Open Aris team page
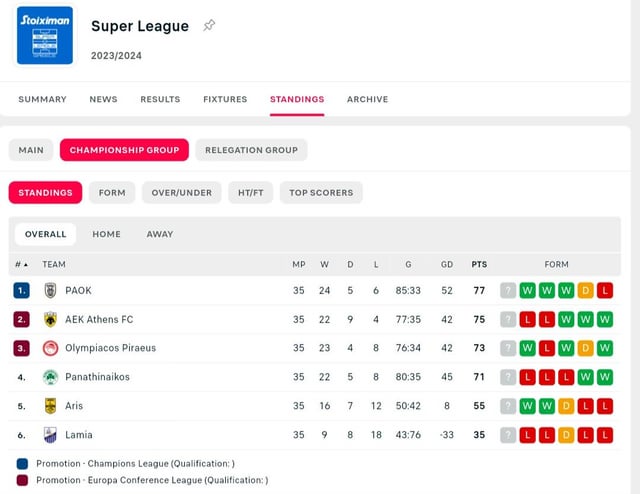The height and width of the screenshot is (494, 640). 74,406
